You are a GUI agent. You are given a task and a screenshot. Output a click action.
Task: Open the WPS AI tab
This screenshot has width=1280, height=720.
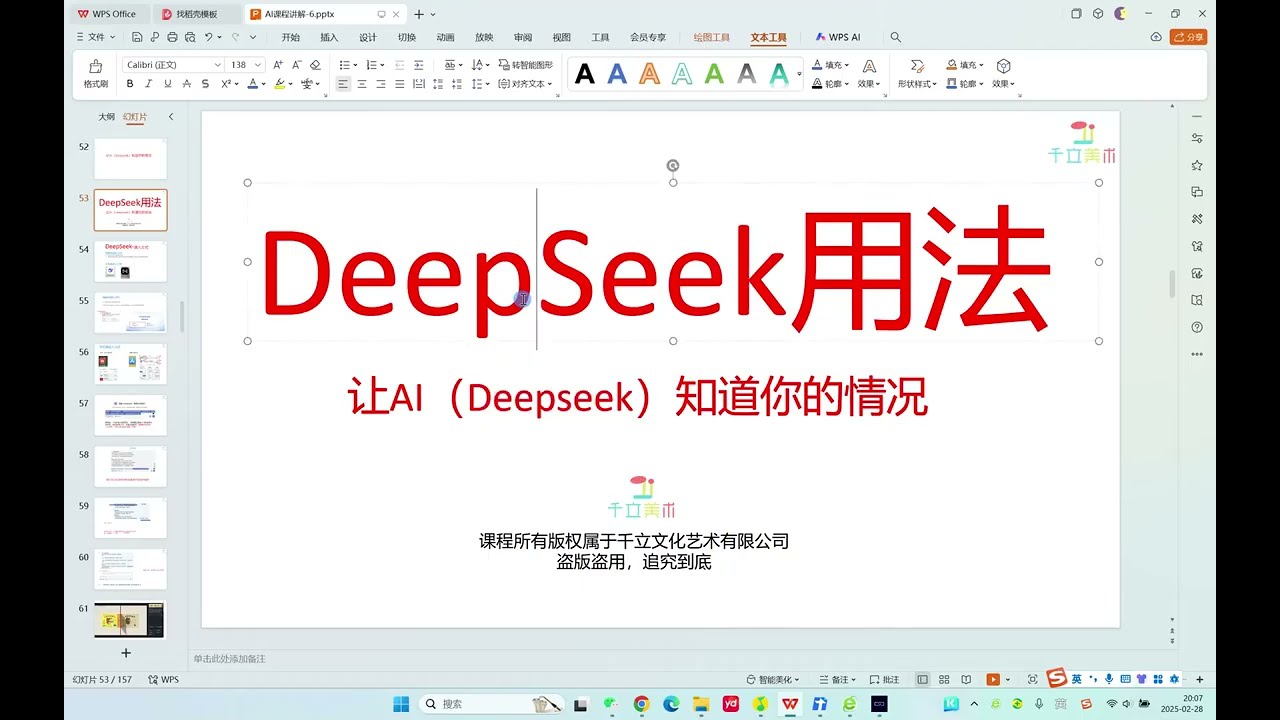coord(838,37)
